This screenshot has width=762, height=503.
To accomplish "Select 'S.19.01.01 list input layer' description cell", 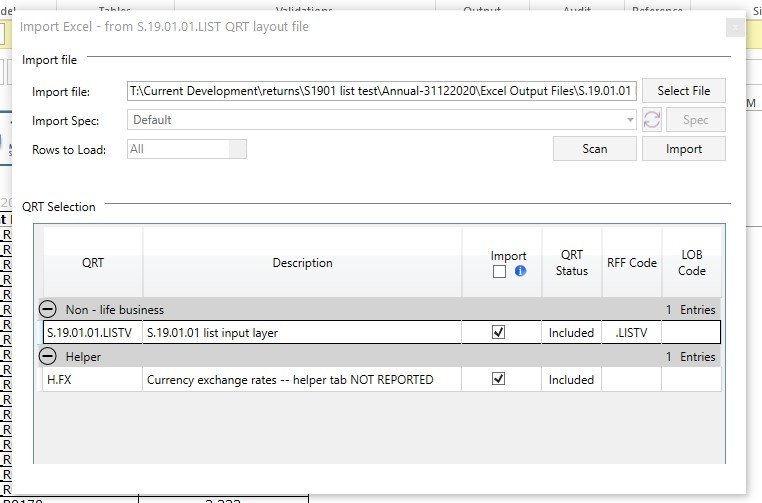I will tap(302, 332).
